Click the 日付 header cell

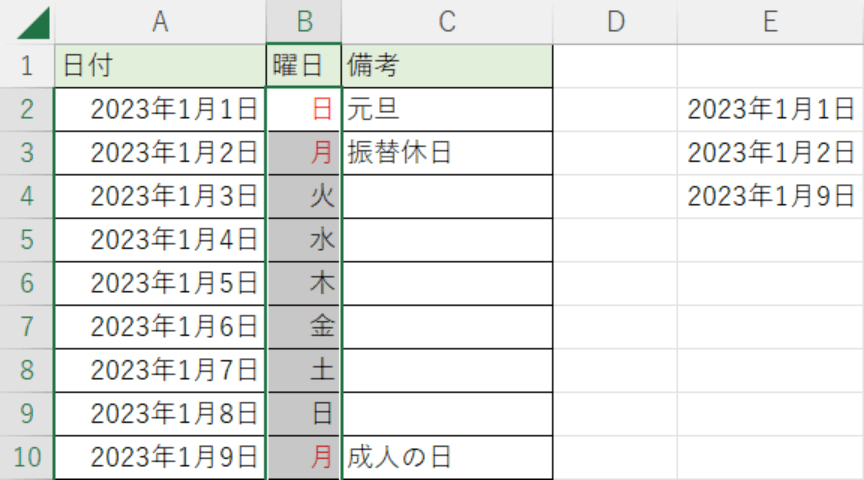coord(159,66)
